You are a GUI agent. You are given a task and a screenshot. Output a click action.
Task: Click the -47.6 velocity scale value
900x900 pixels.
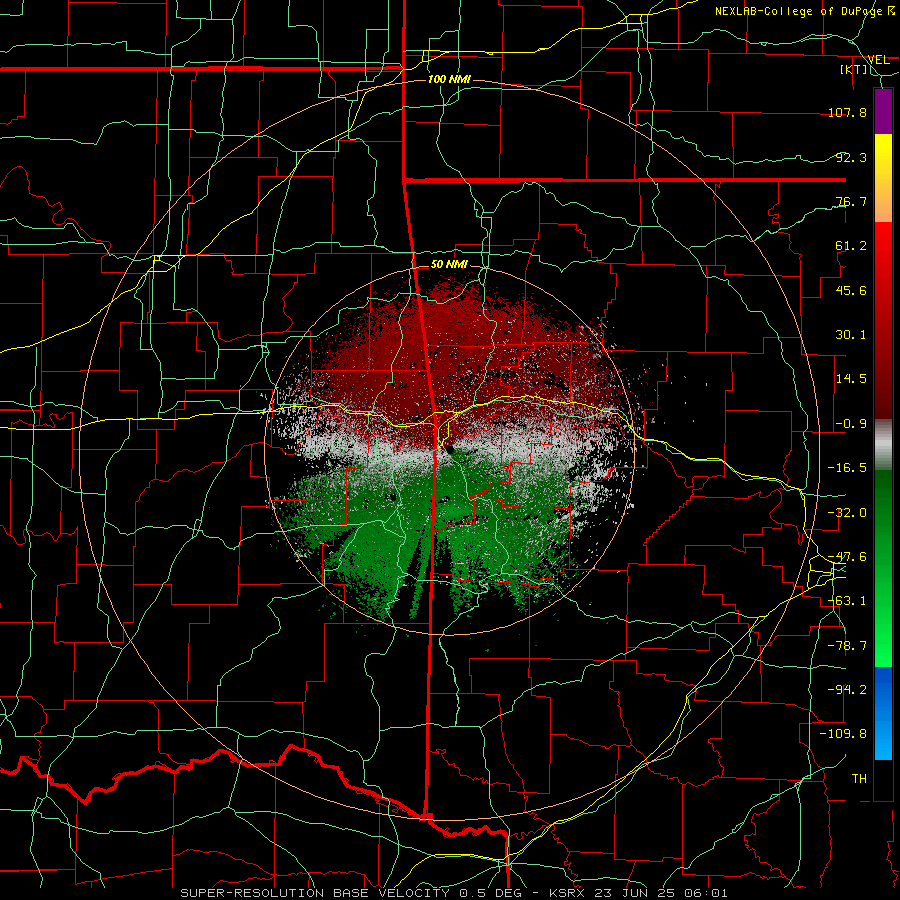point(847,557)
